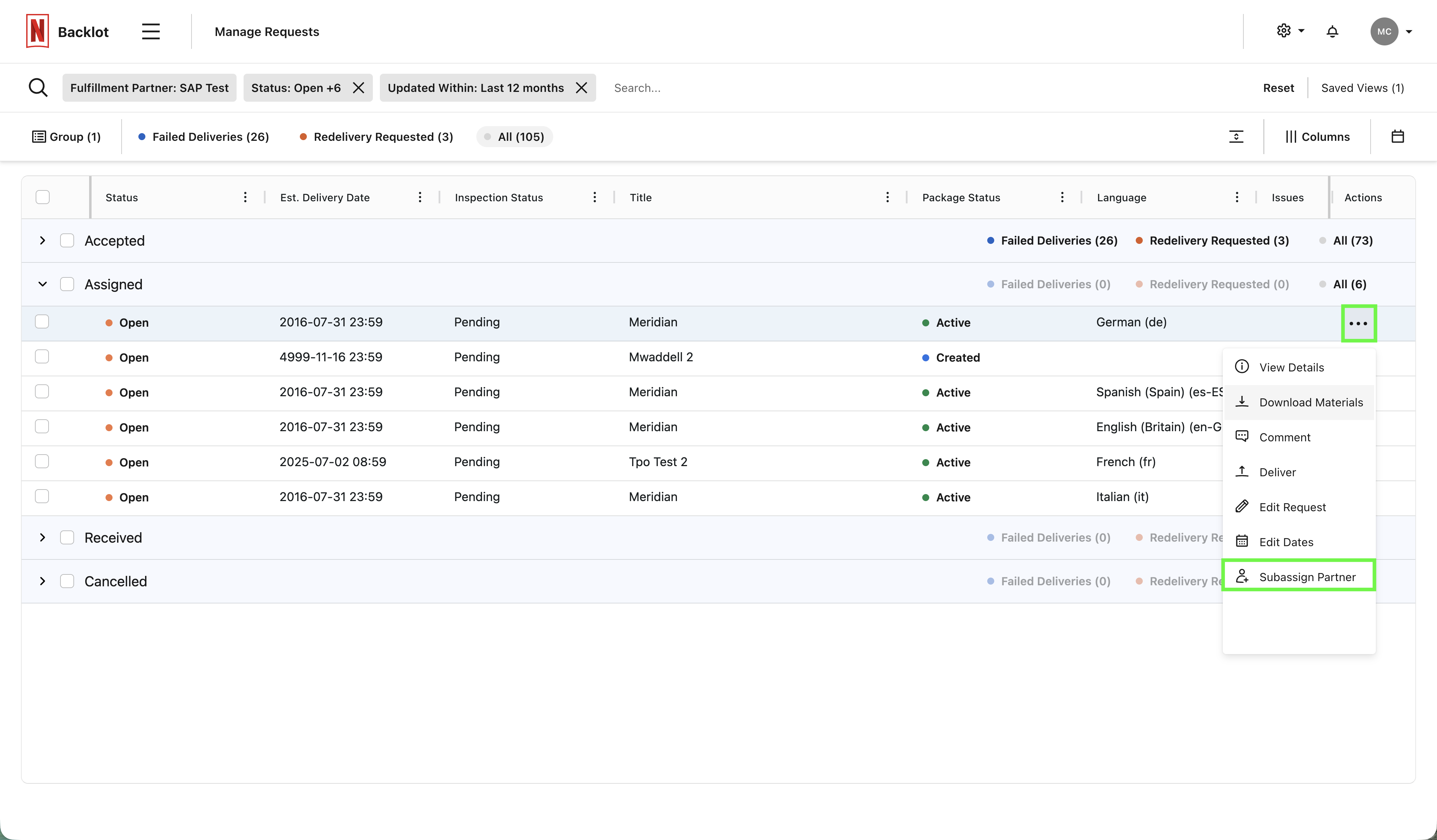1437x840 pixels.
Task: Choose Subassign Partner from menu
Action: tap(1306, 577)
